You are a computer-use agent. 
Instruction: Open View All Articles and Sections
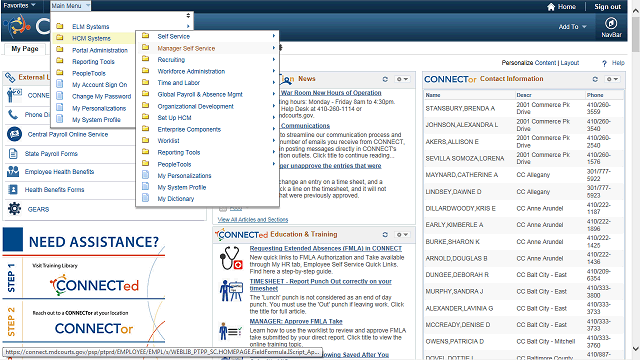point(253,220)
